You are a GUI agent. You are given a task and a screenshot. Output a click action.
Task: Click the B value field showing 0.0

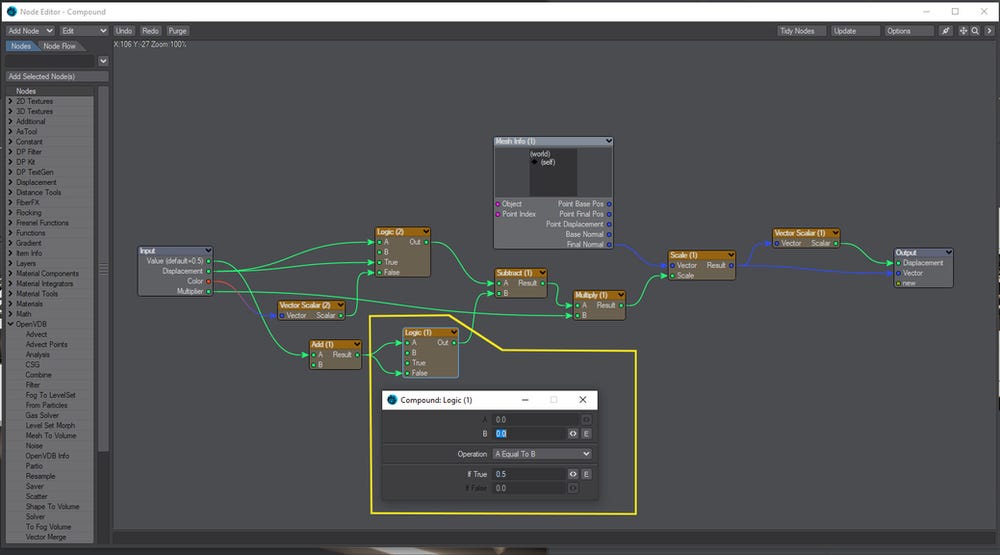(529, 434)
